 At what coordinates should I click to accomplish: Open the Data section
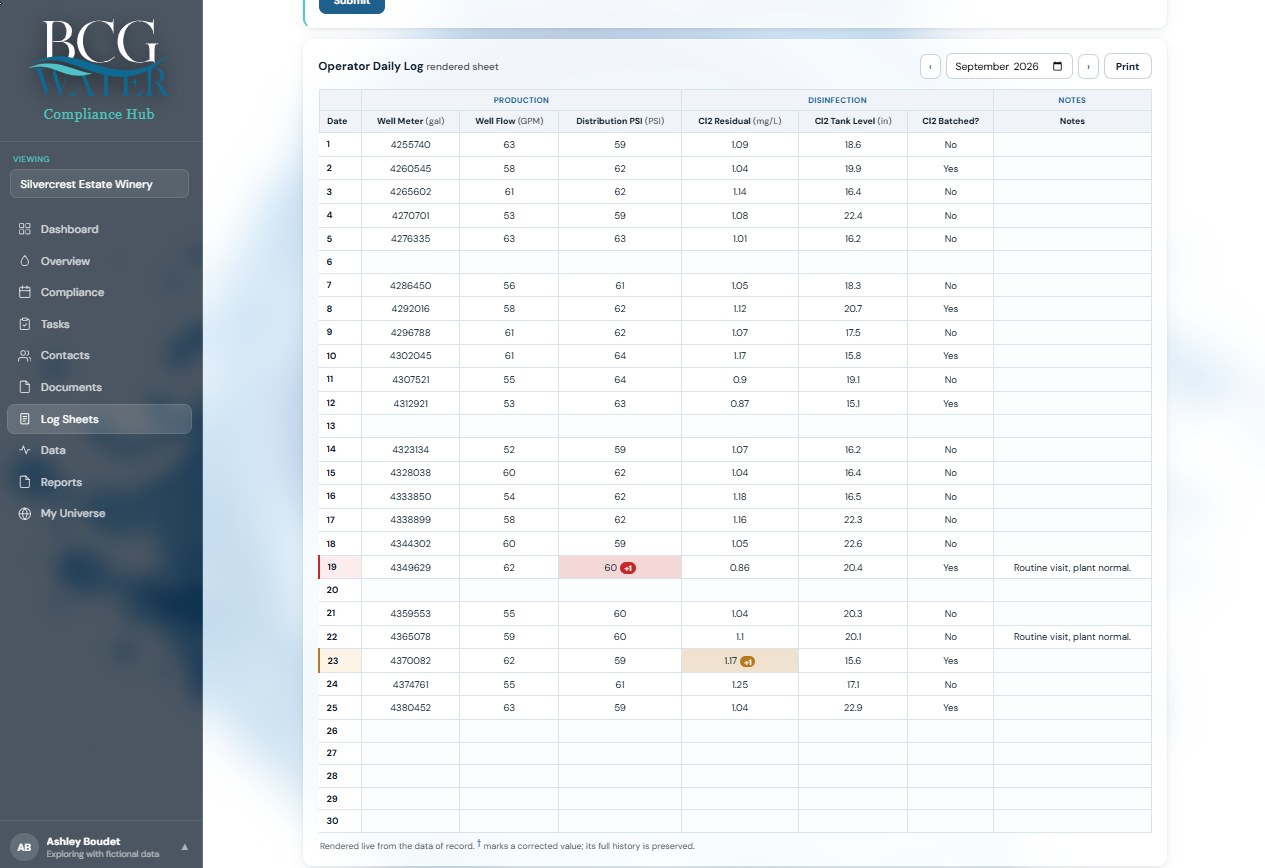[99, 450]
